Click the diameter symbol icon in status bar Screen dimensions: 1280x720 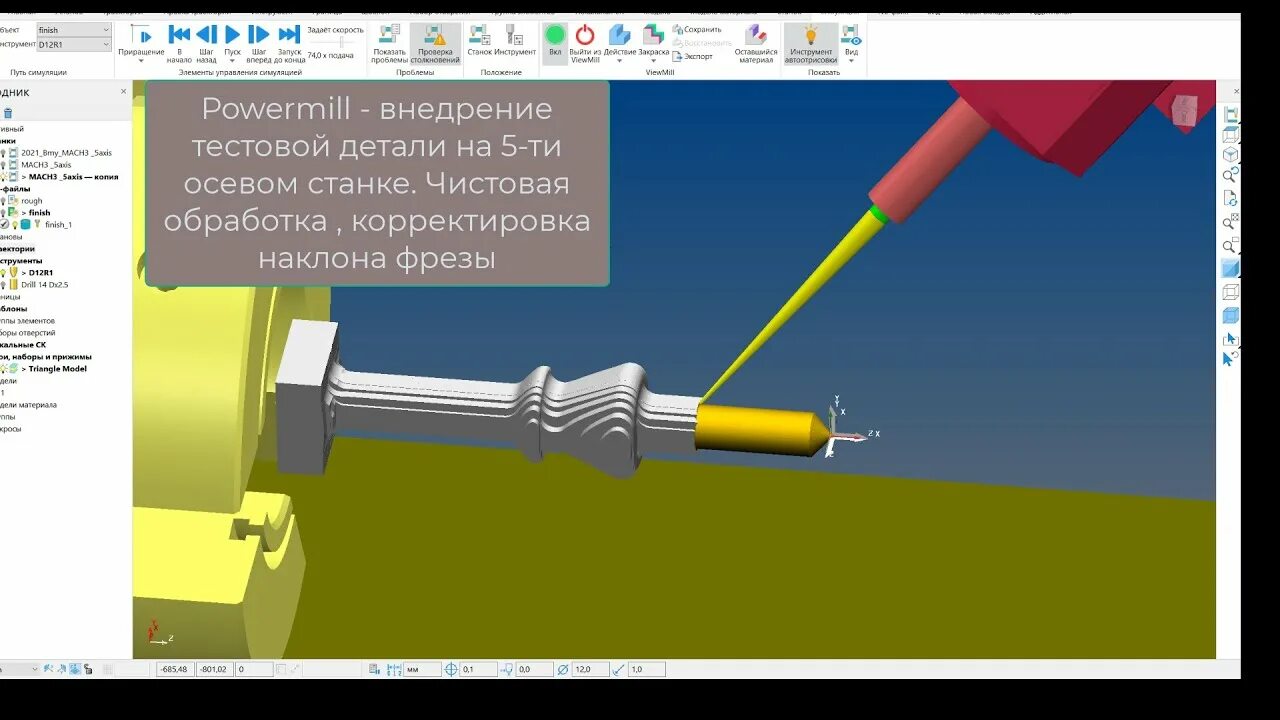(x=563, y=669)
